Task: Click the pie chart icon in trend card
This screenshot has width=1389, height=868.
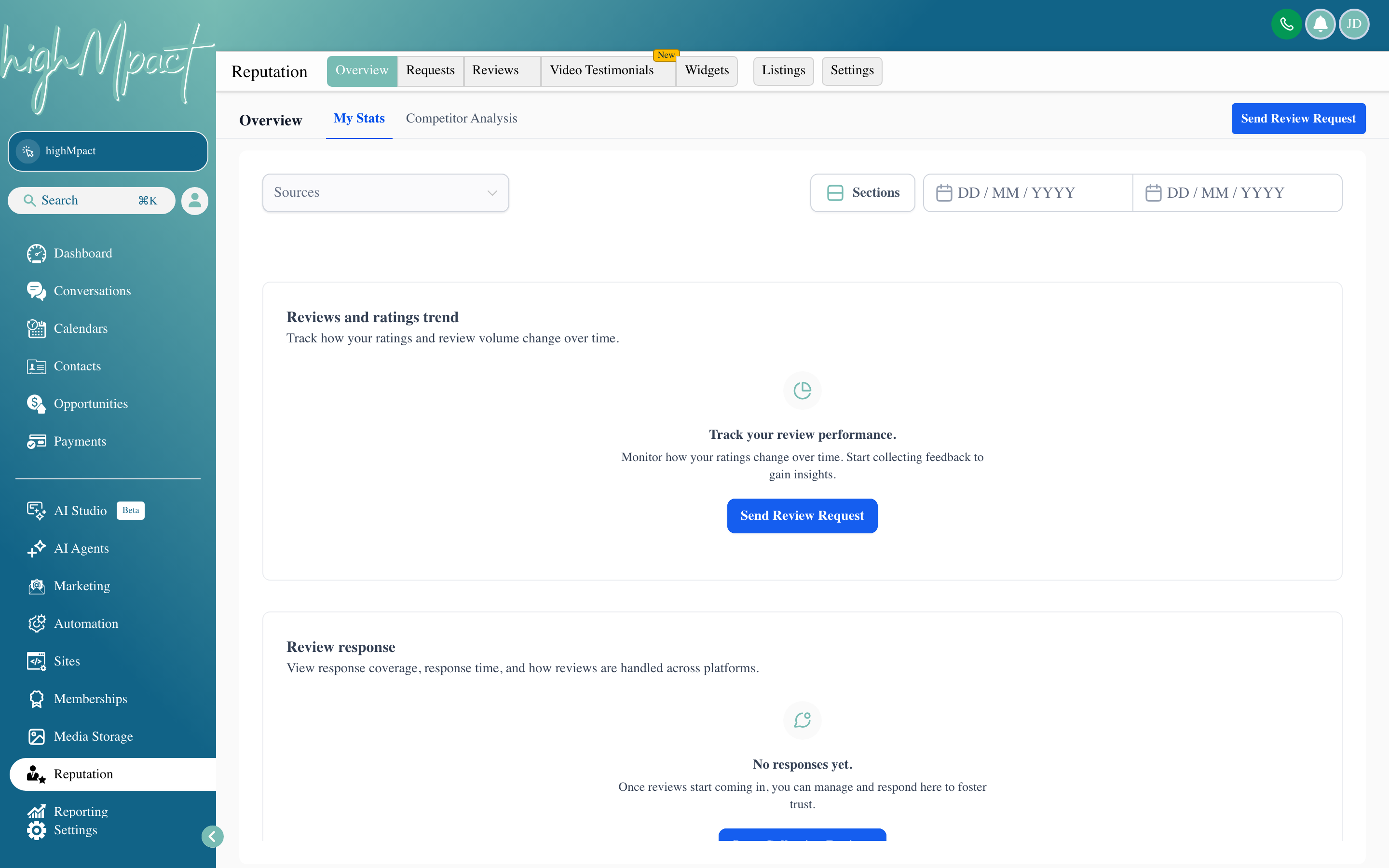Action: pos(802,391)
